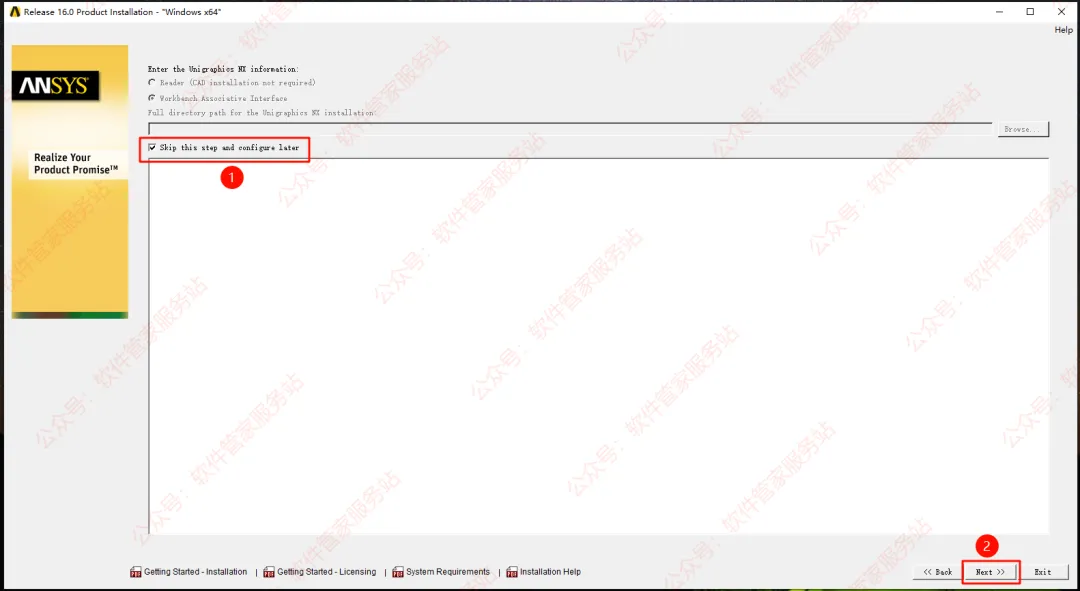Open Installation Help link

(550, 572)
